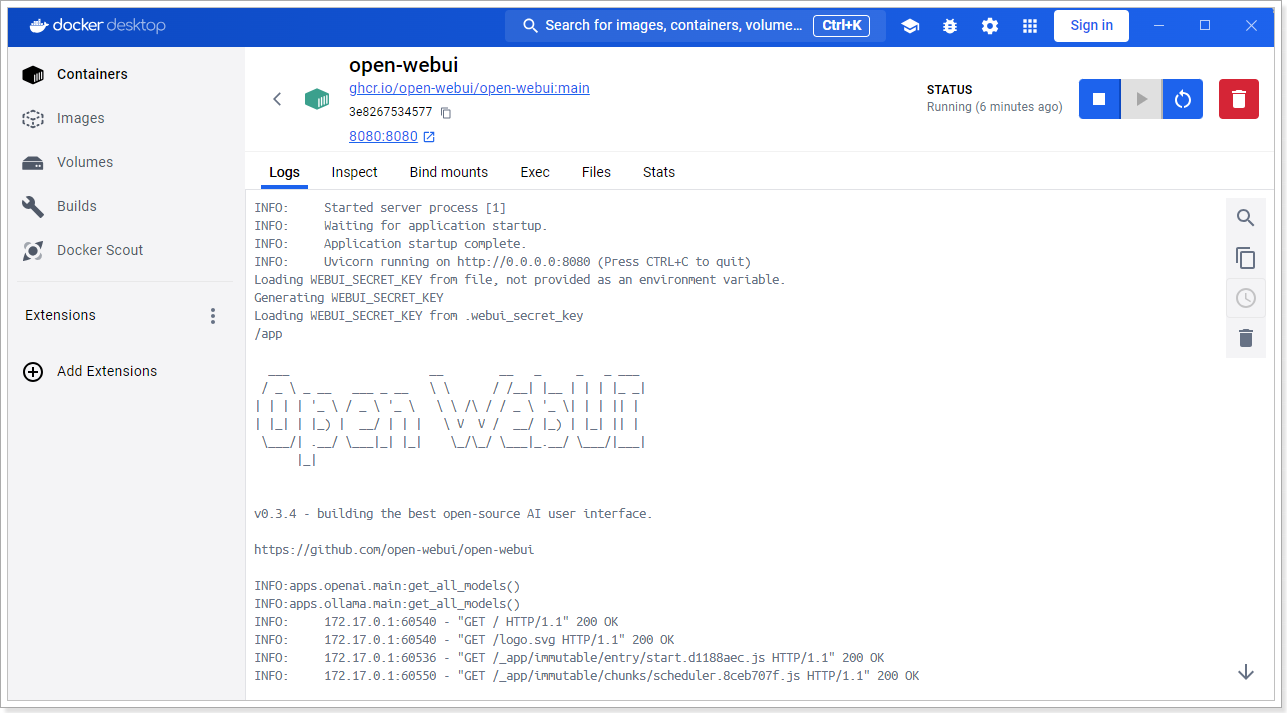Close the Docker Desktop window
This screenshot has width=1287, height=713.
click(x=1251, y=26)
